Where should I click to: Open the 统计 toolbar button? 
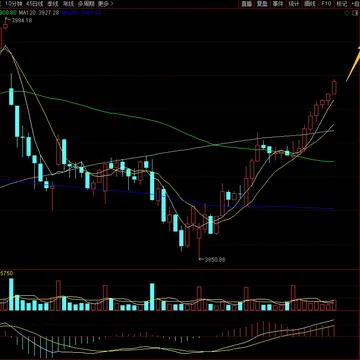(x=294, y=4)
